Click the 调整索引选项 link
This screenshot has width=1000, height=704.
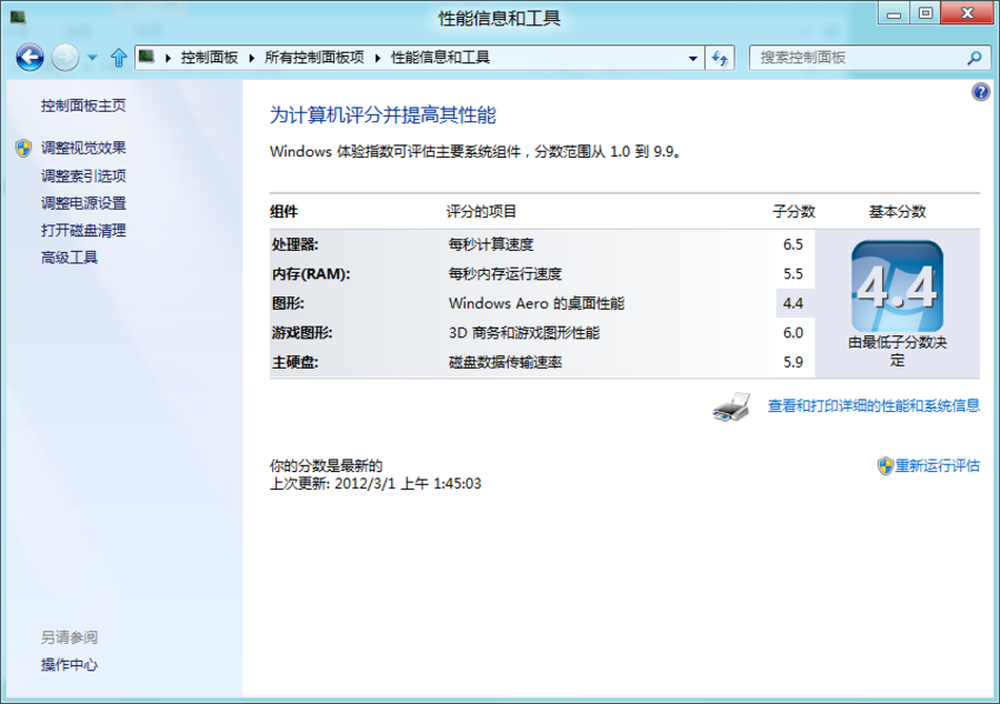tap(83, 176)
